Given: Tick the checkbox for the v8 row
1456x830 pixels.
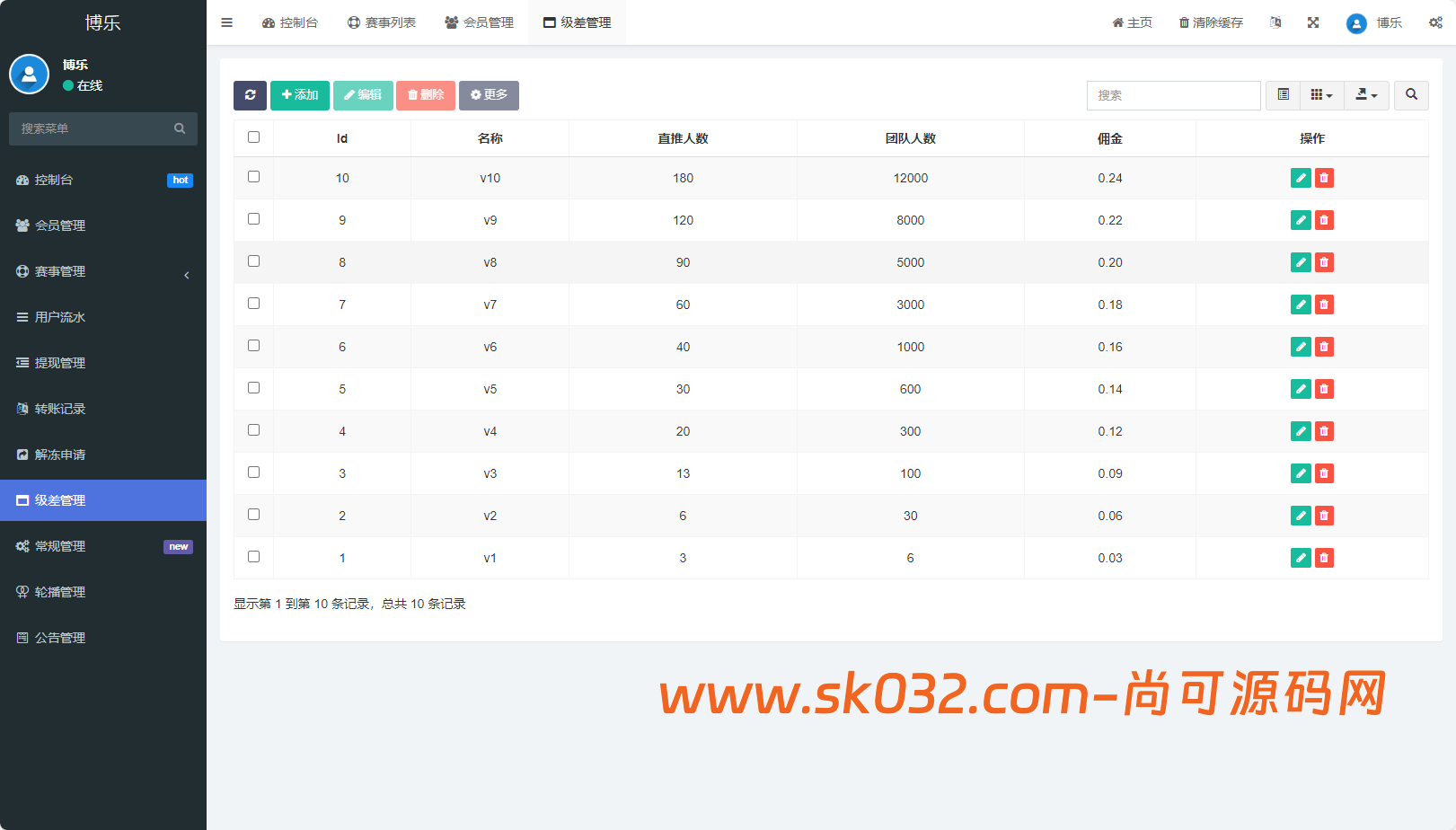Looking at the screenshot, I should 253,261.
